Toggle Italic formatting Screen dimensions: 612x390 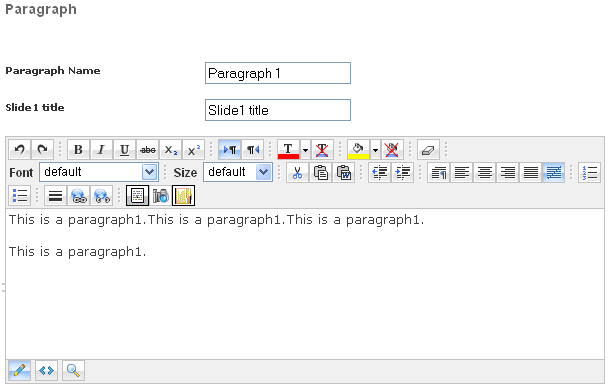click(101, 150)
